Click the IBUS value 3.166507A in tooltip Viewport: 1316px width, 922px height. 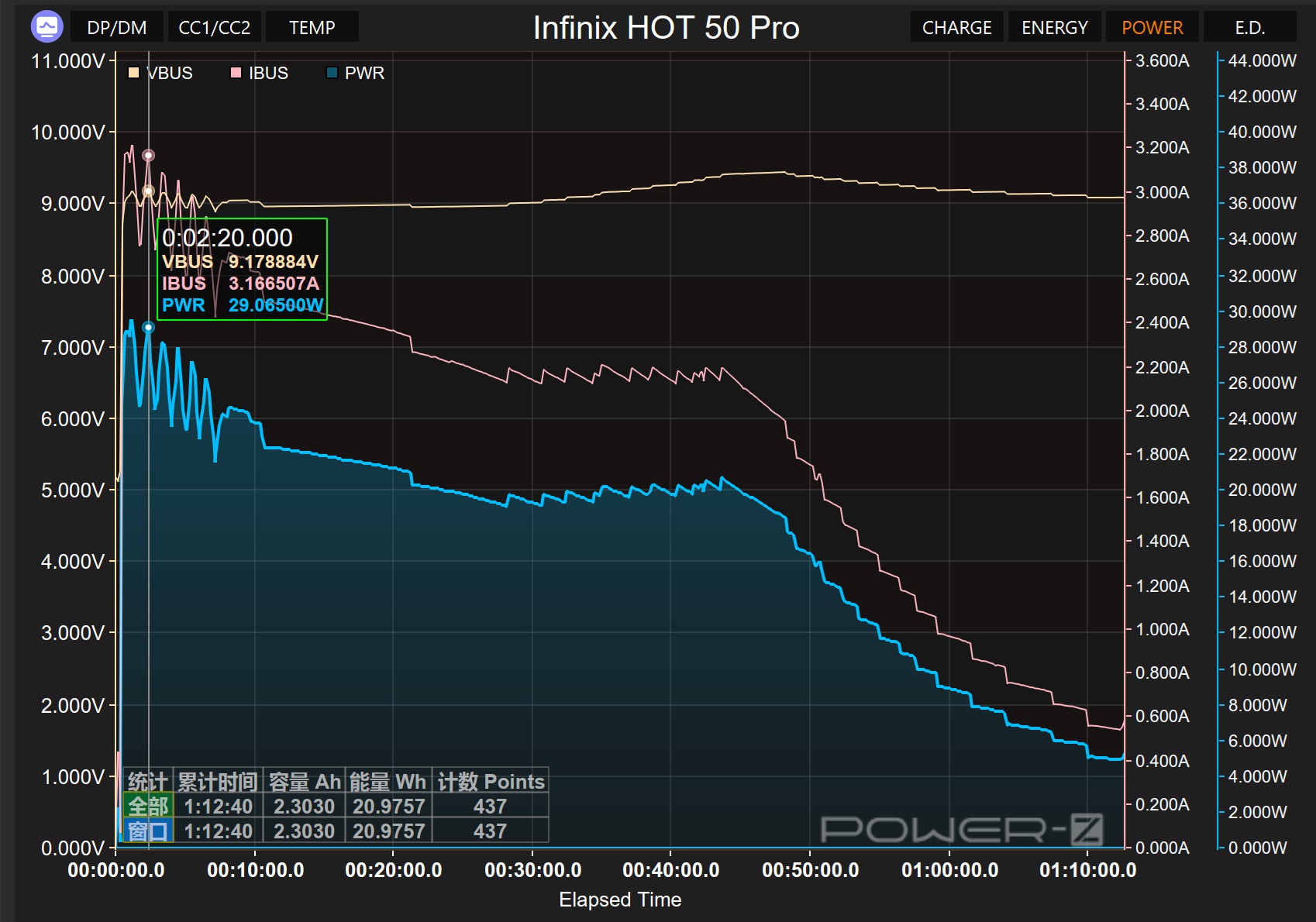tap(274, 284)
